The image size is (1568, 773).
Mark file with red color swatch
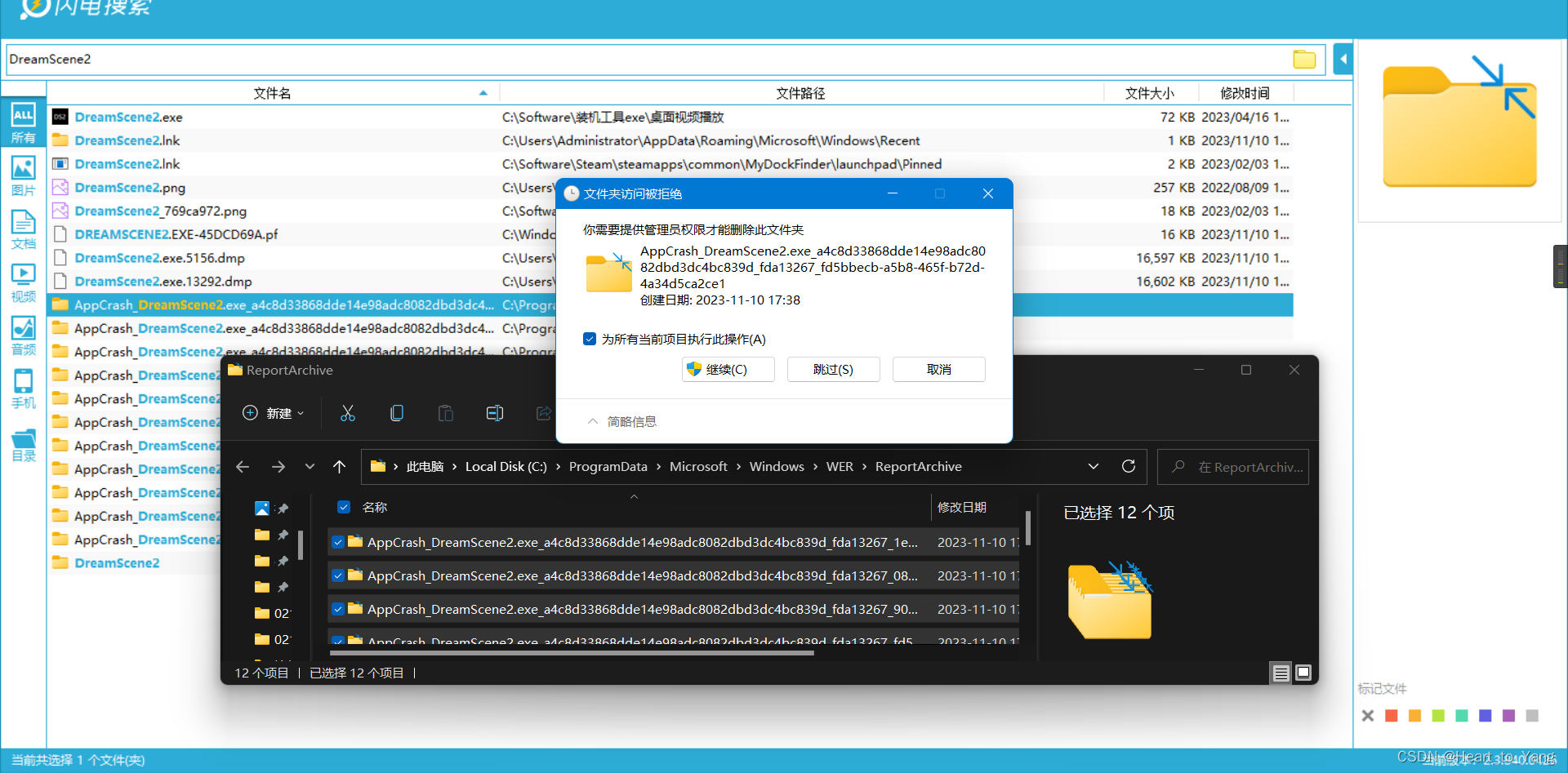click(1392, 716)
